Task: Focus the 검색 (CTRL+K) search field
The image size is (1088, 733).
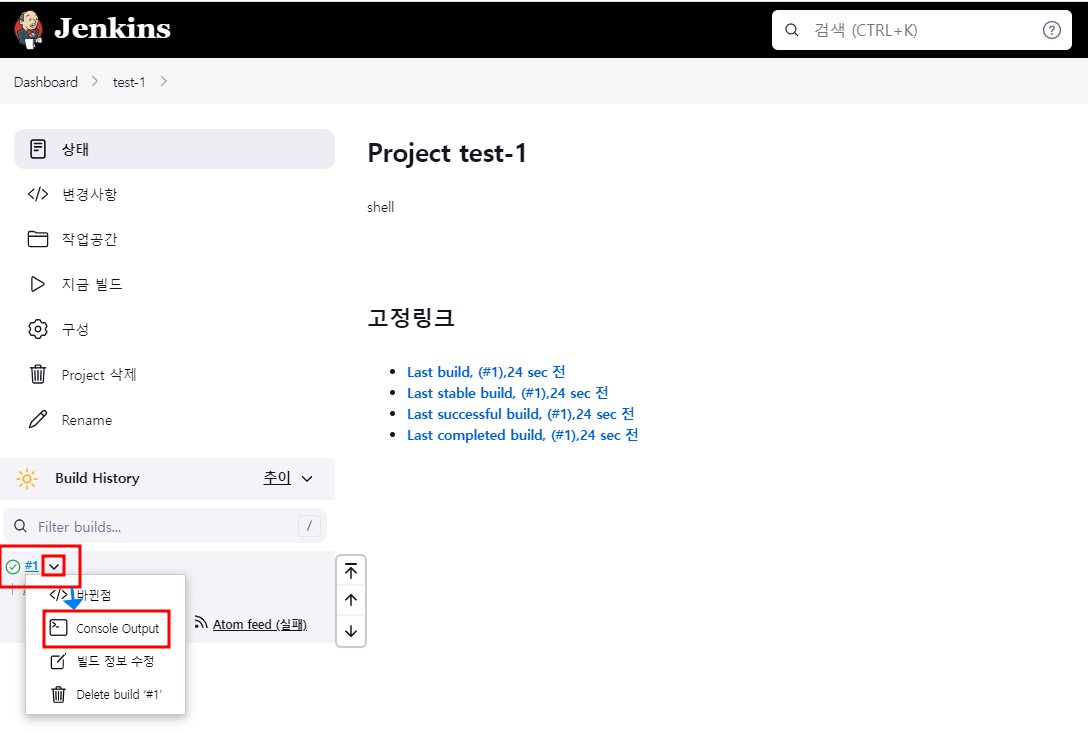Action: tap(921, 30)
